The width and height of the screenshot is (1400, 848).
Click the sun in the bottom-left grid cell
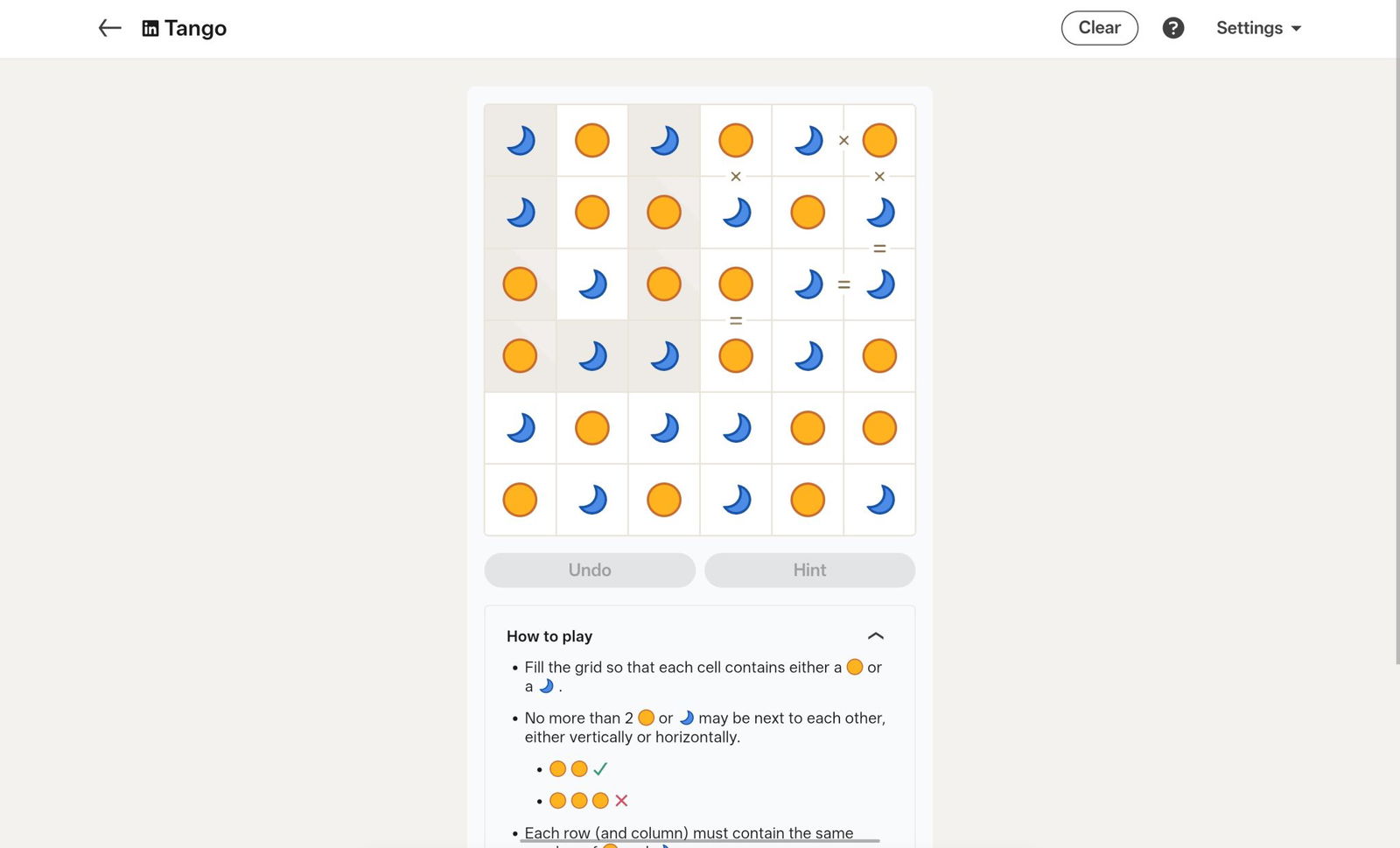click(521, 500)
